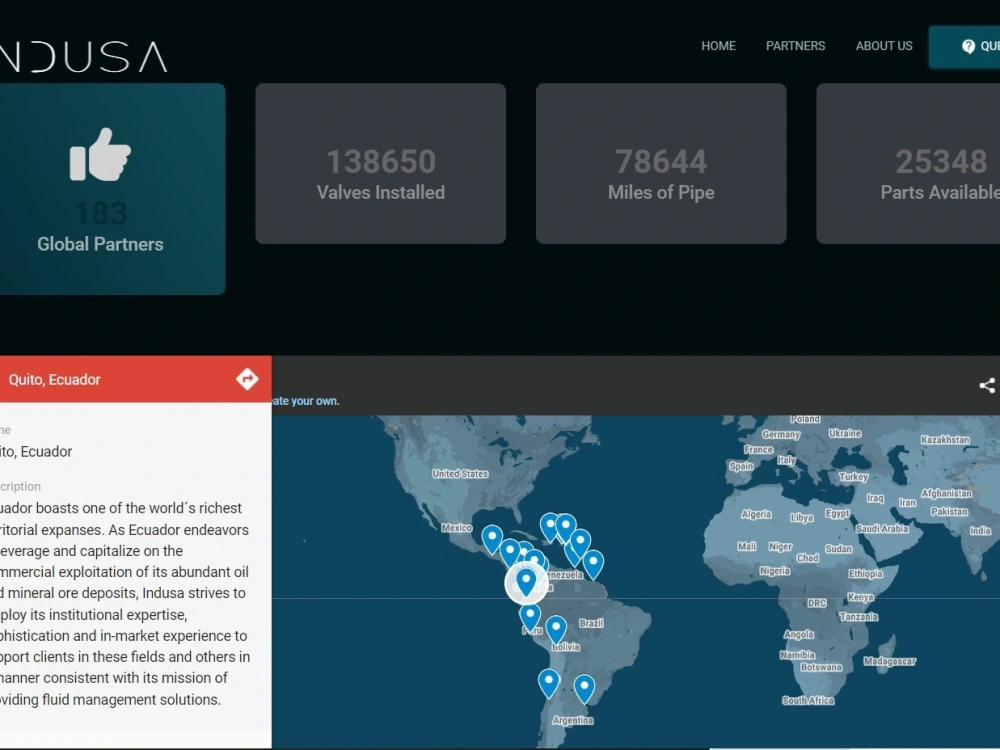Image resolution: width=1000 pixels, height=750 pixels.
Task: Select the Miles of Pipe card
Action: [661, 163]
